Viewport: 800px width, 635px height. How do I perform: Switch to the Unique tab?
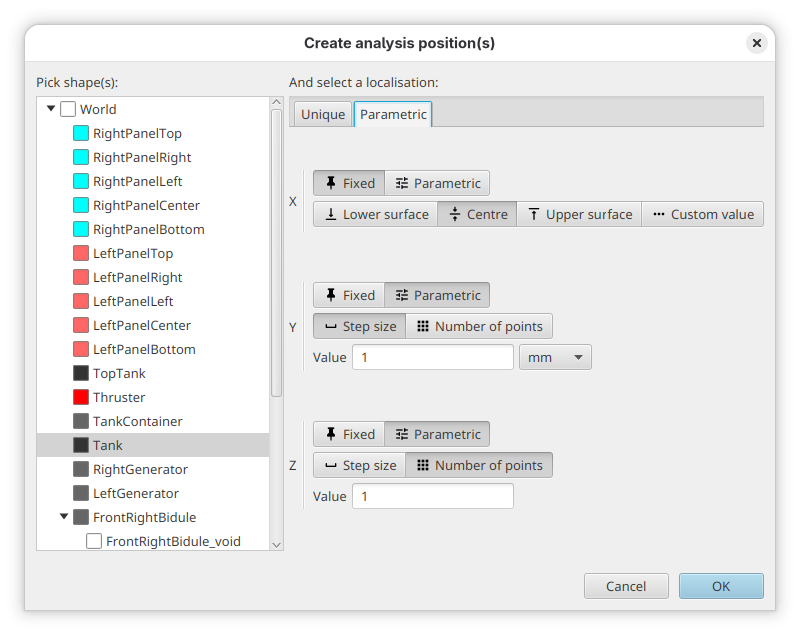click(322, 114)
